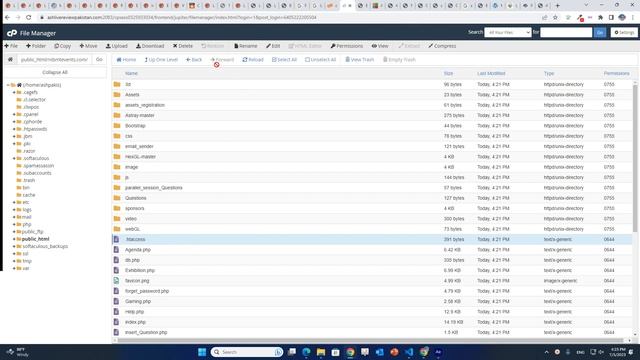This screenshot has height=360, width=640.
Task: Click the path field Go button
Action: (99, 60)
